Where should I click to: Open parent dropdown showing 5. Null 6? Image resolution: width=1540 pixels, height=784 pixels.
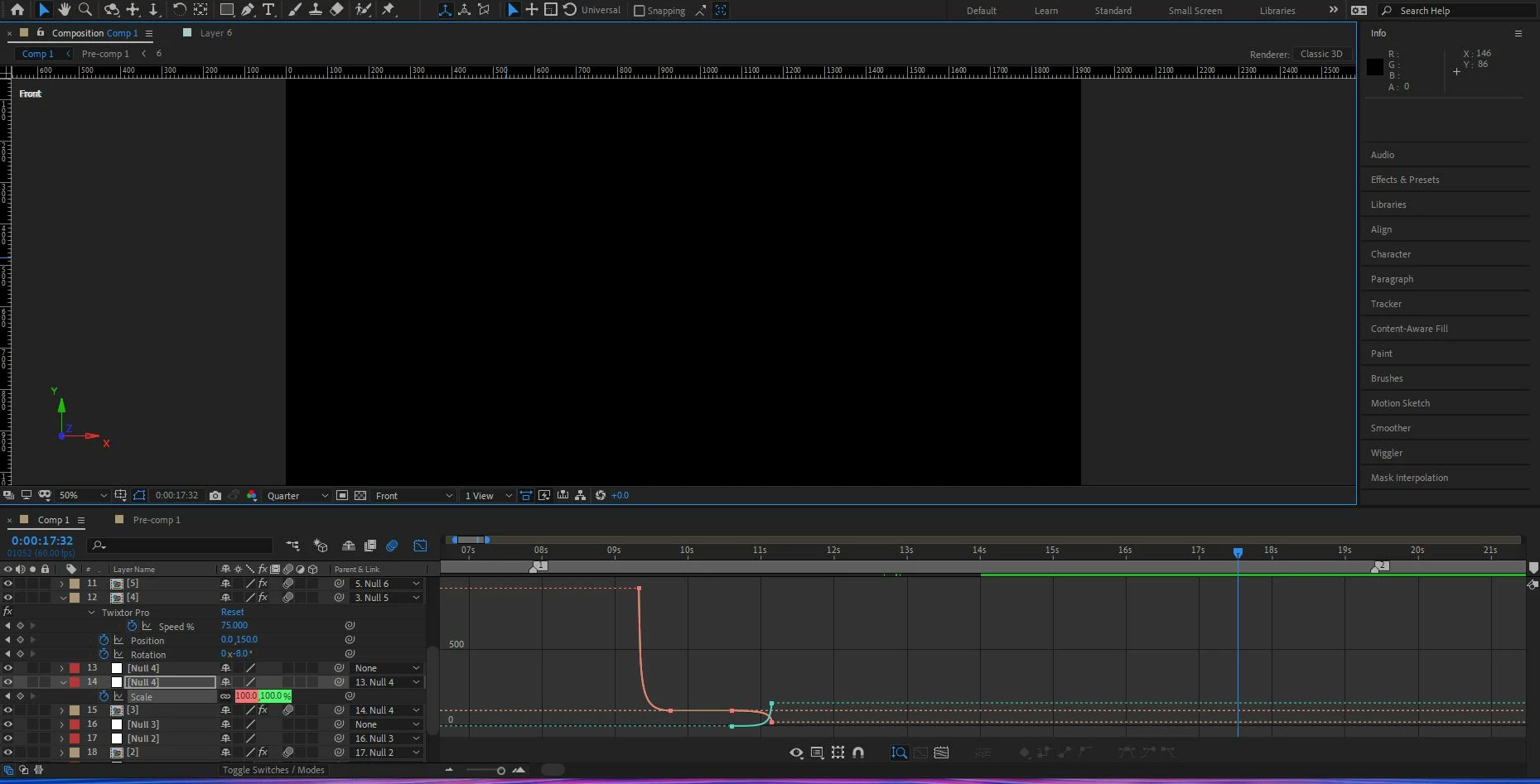pos(387,584)
